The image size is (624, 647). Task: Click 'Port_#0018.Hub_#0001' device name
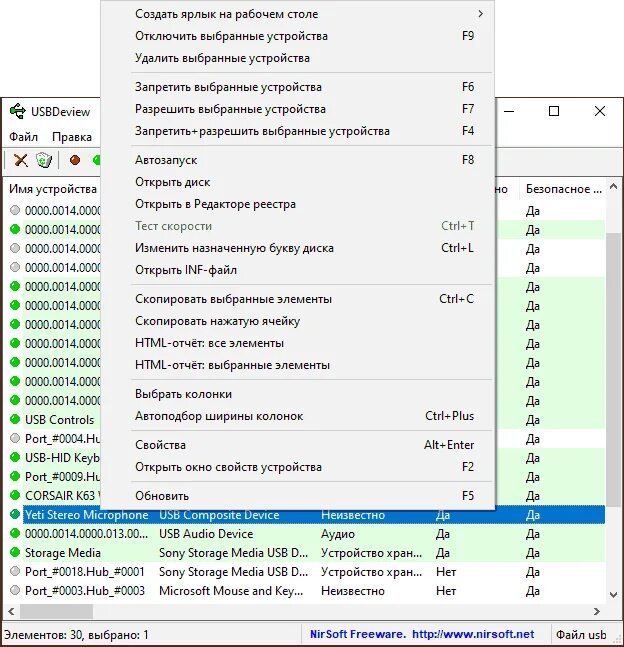[x=85, y=571]
